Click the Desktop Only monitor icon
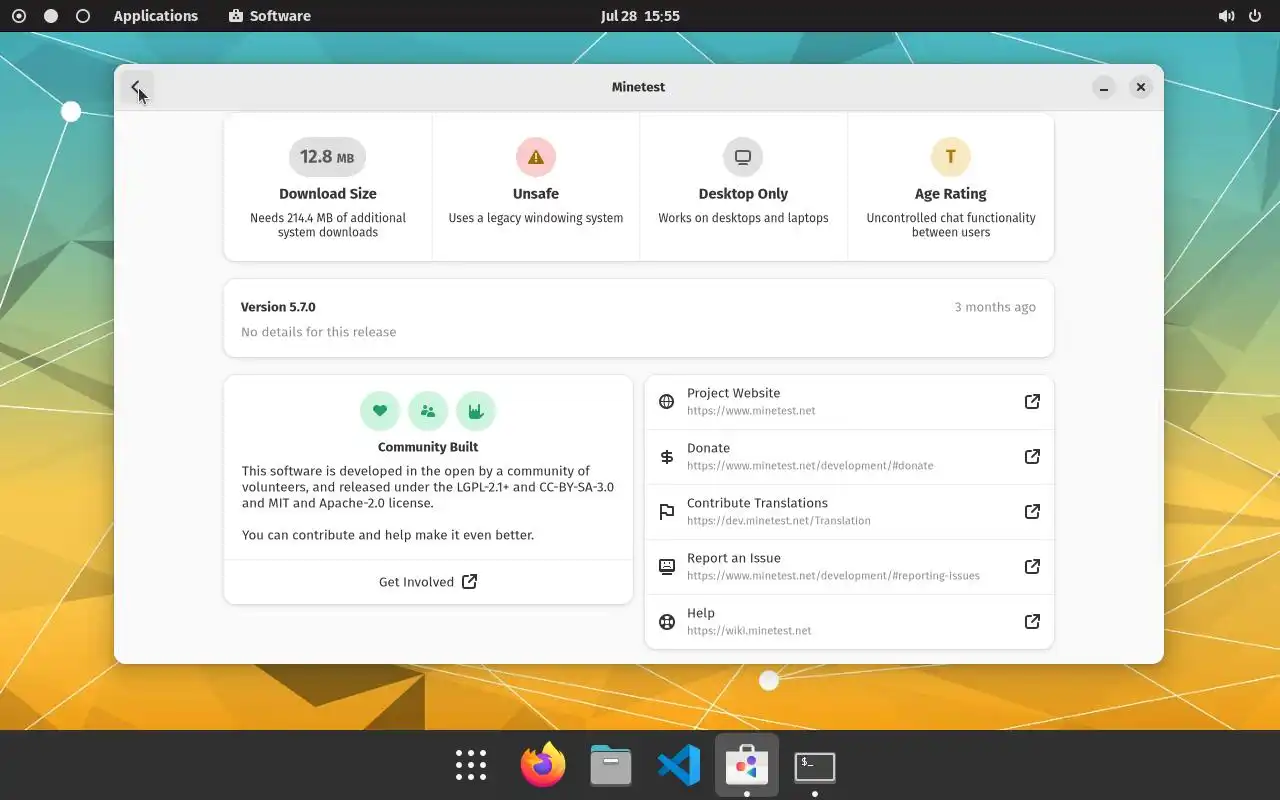This screenshot has width=1280, height=800. (x=743, y=156)
